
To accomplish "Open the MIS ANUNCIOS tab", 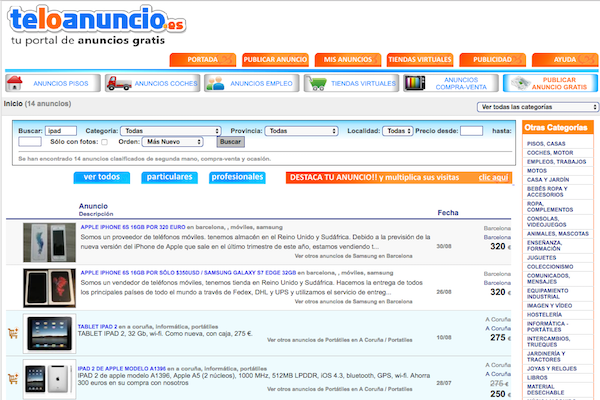I will [348, 60].
